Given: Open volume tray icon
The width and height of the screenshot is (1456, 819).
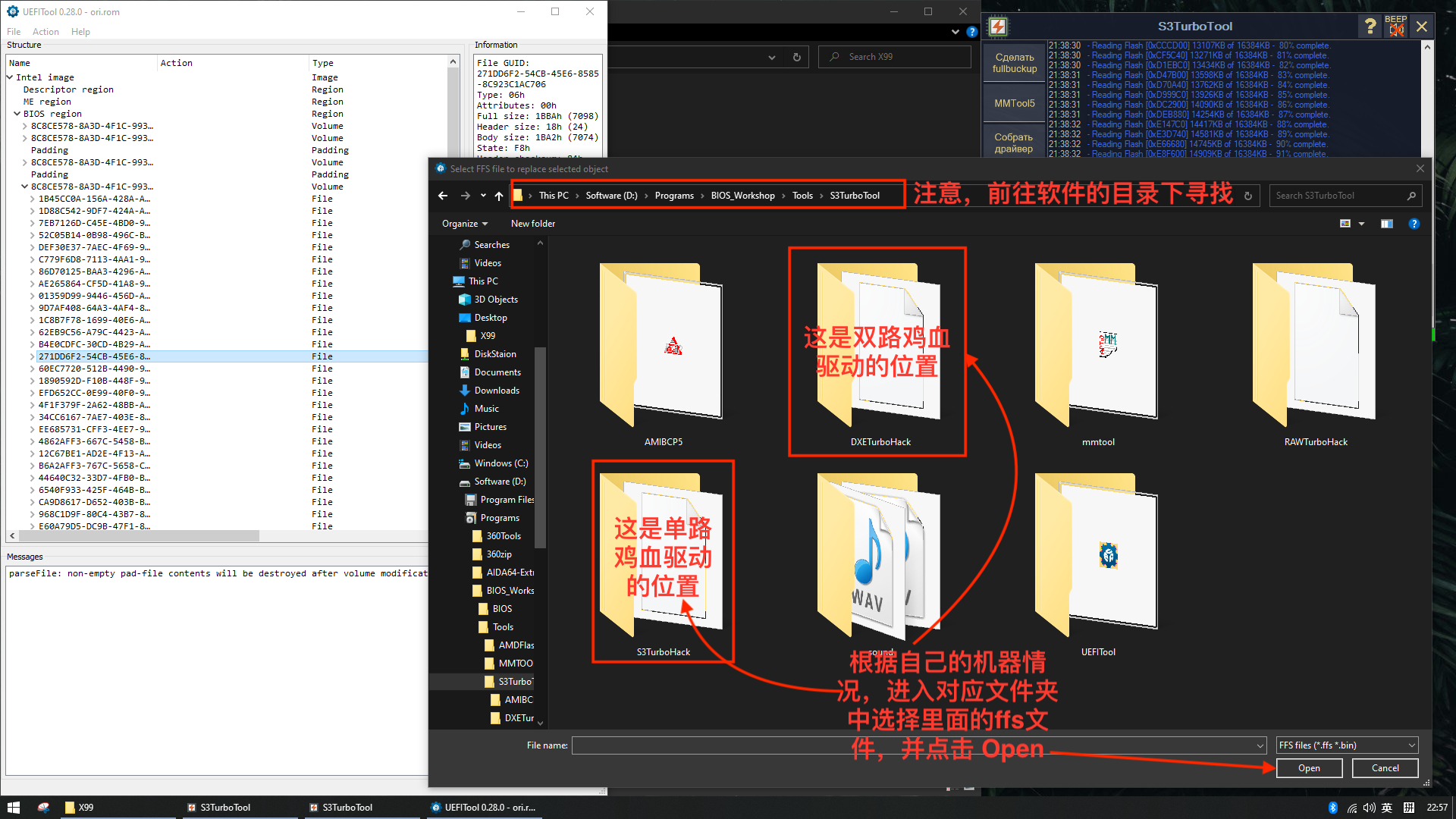Looking at the screenshot, I should pyautogui.click(x=1369, y=808).
